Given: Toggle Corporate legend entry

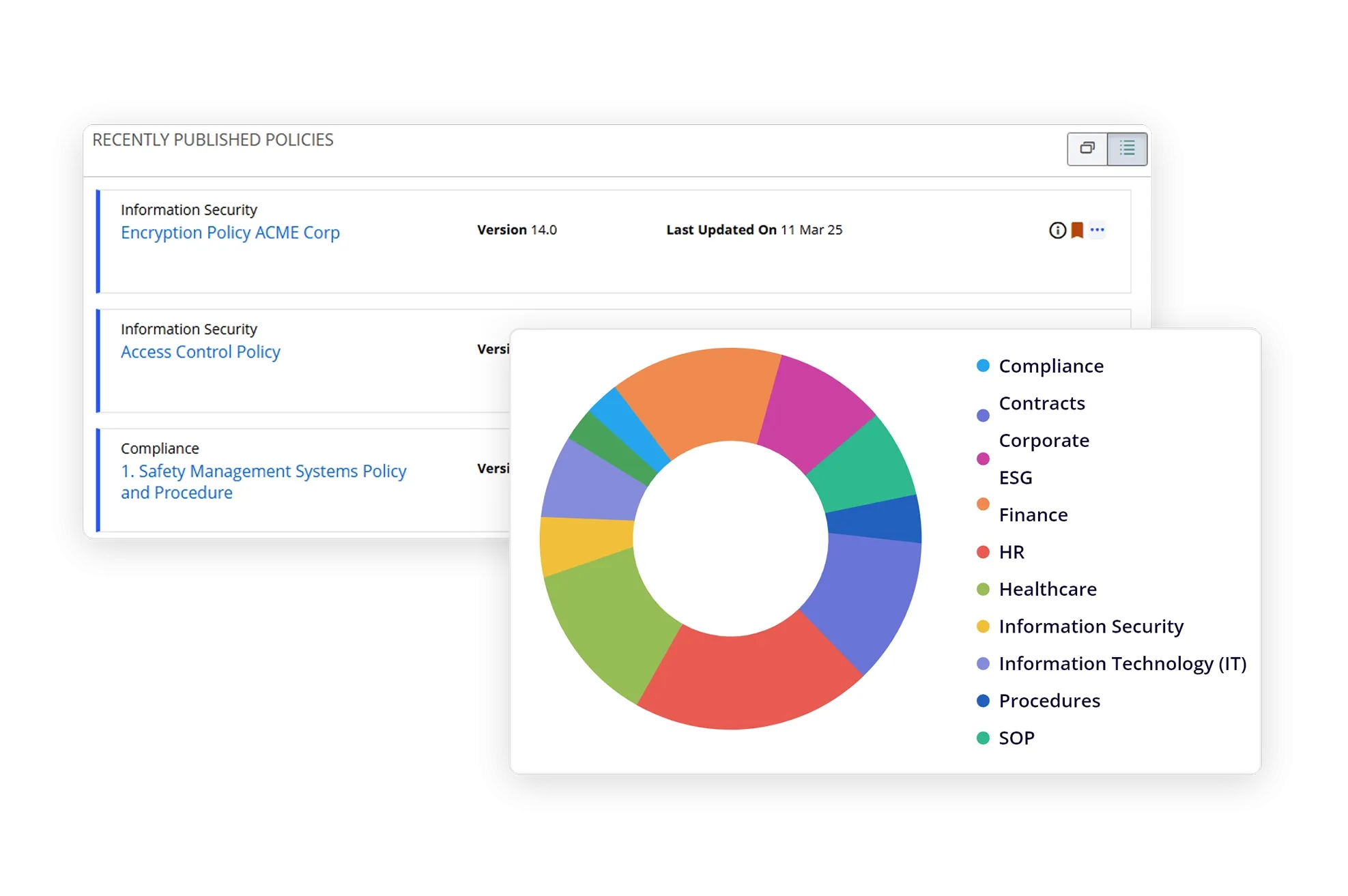Looking at the screenshot, I should pyautogui.click(x=1044, y=441).
